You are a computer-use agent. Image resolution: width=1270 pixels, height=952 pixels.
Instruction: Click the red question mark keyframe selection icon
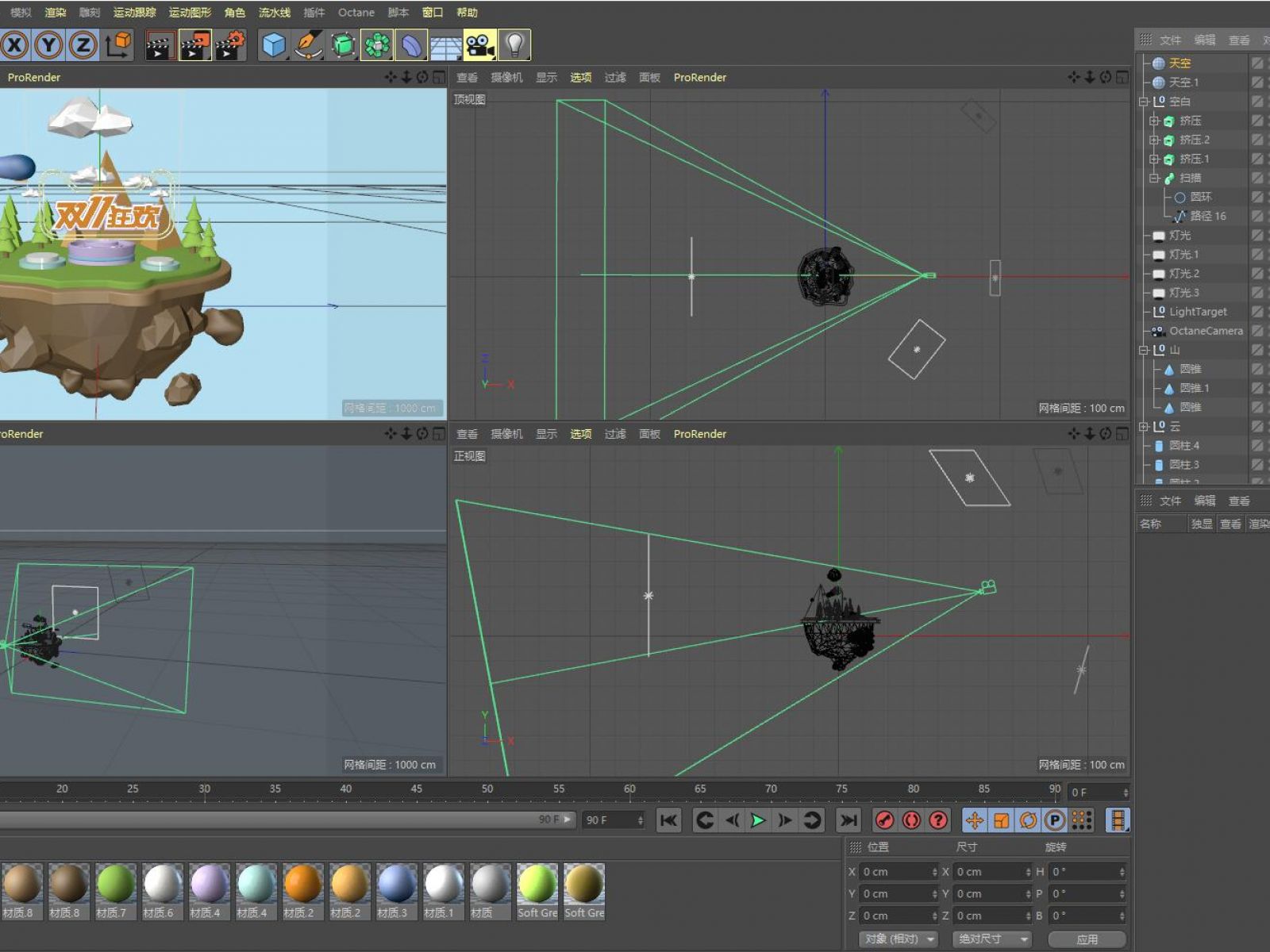pos(938,820)
